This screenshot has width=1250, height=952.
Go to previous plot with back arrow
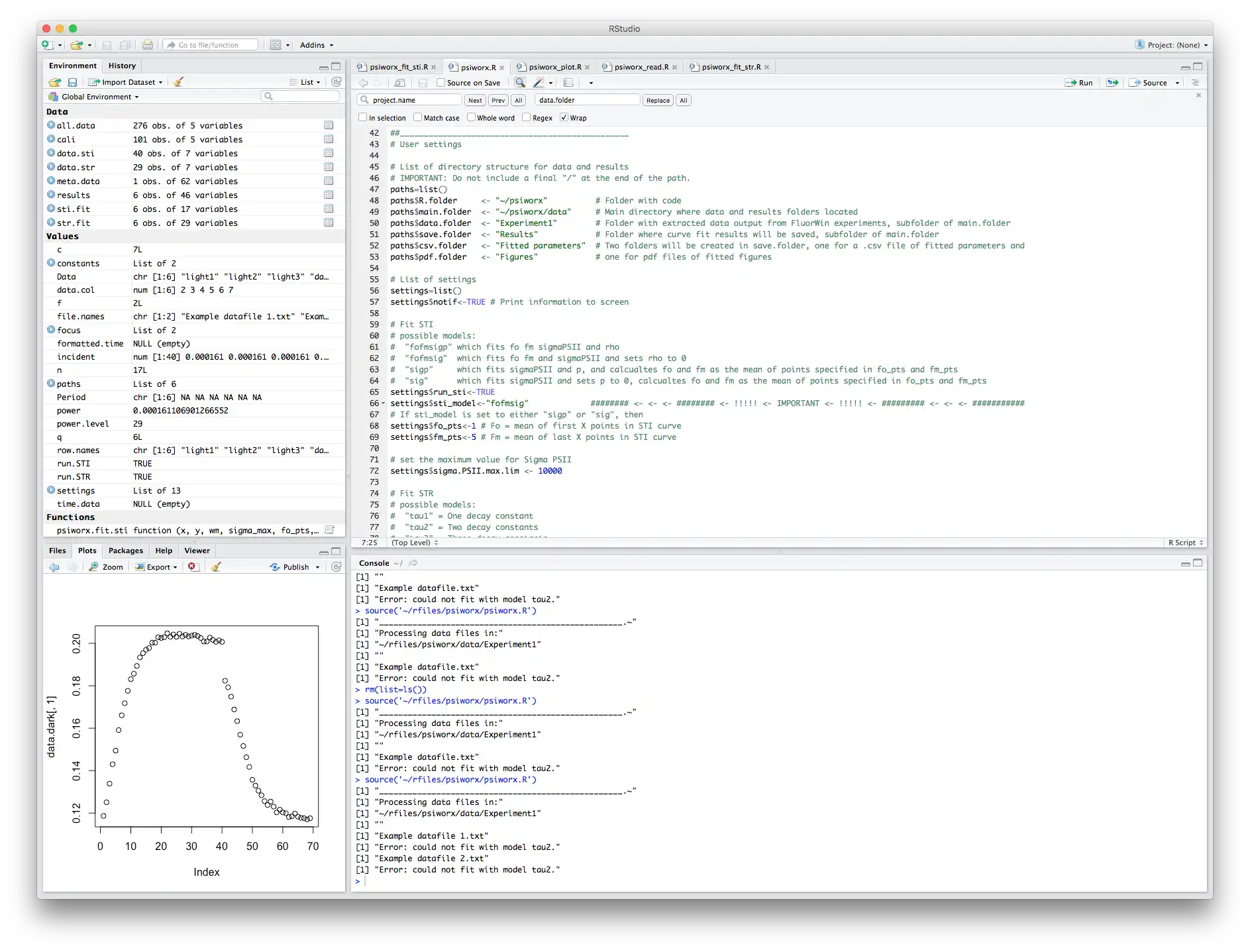[x=54, y=567]
